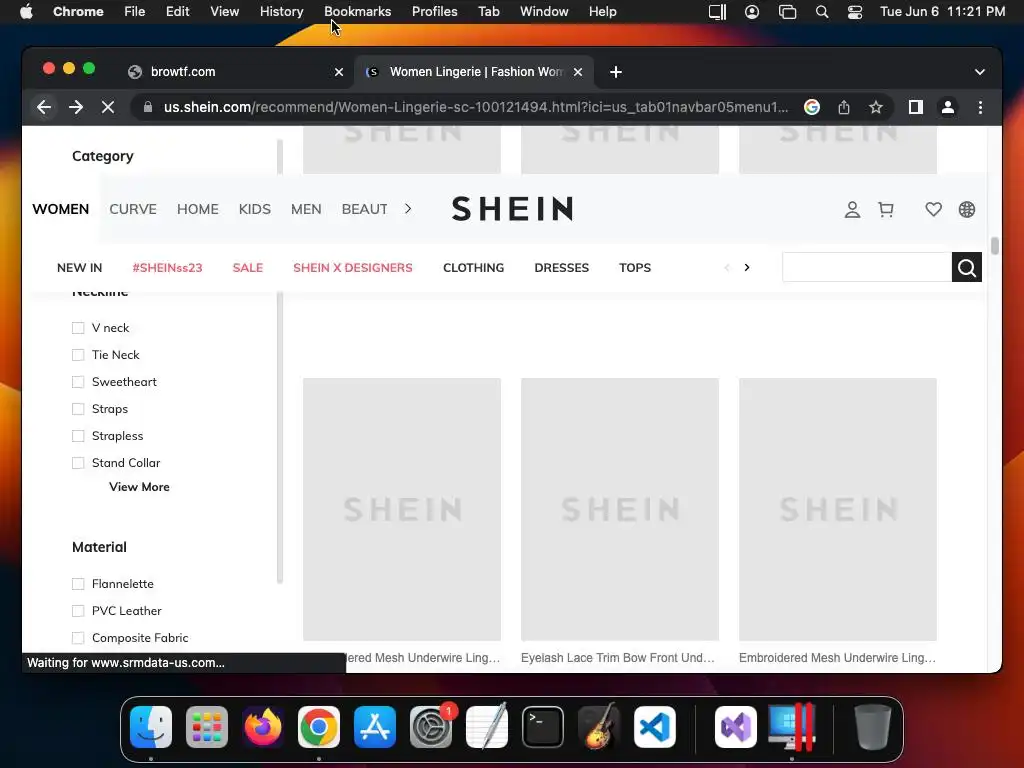Screen dimensions: 1024x768
Task: Click the Google icon in address bar
Action: point(812,107)
